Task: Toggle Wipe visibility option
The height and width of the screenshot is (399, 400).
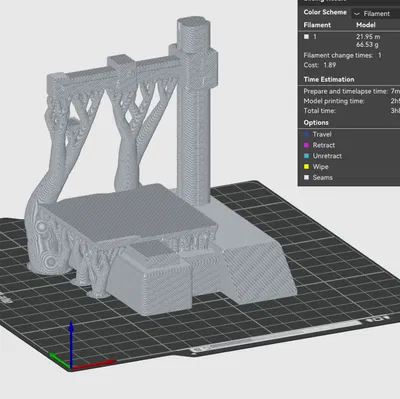Action: (306, 167)
